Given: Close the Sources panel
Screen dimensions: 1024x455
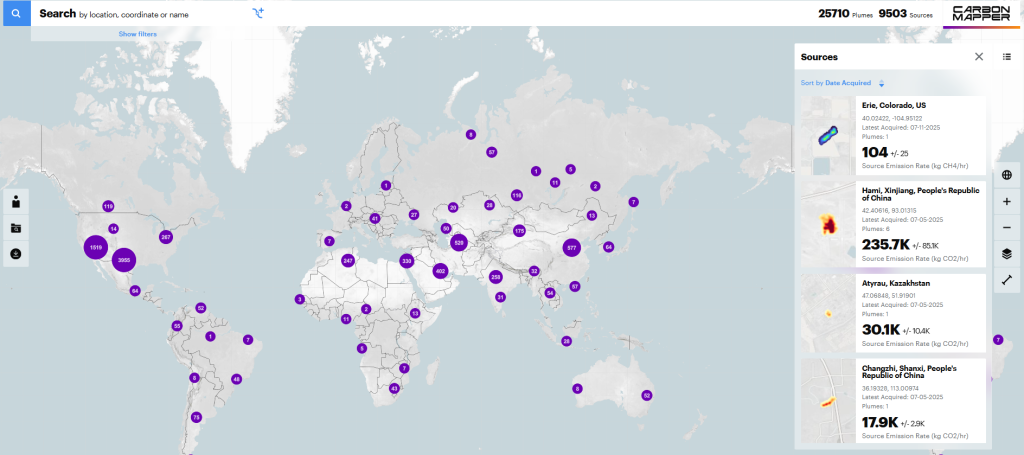Looking at the screenshot, I should click(x=979, y=57).
